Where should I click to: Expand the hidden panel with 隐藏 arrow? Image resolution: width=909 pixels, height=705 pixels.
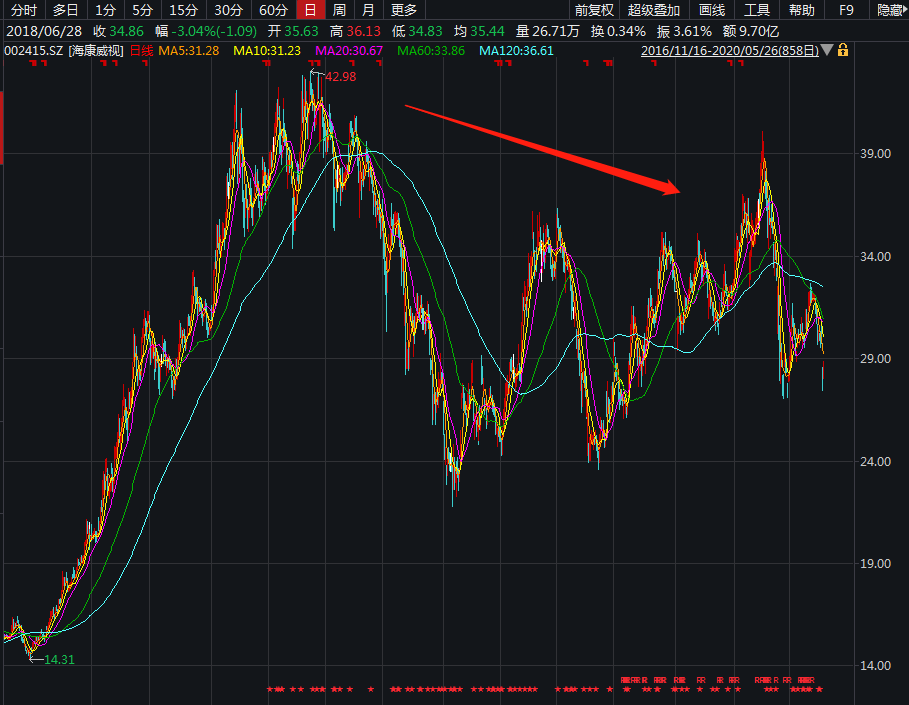(890, 10)
